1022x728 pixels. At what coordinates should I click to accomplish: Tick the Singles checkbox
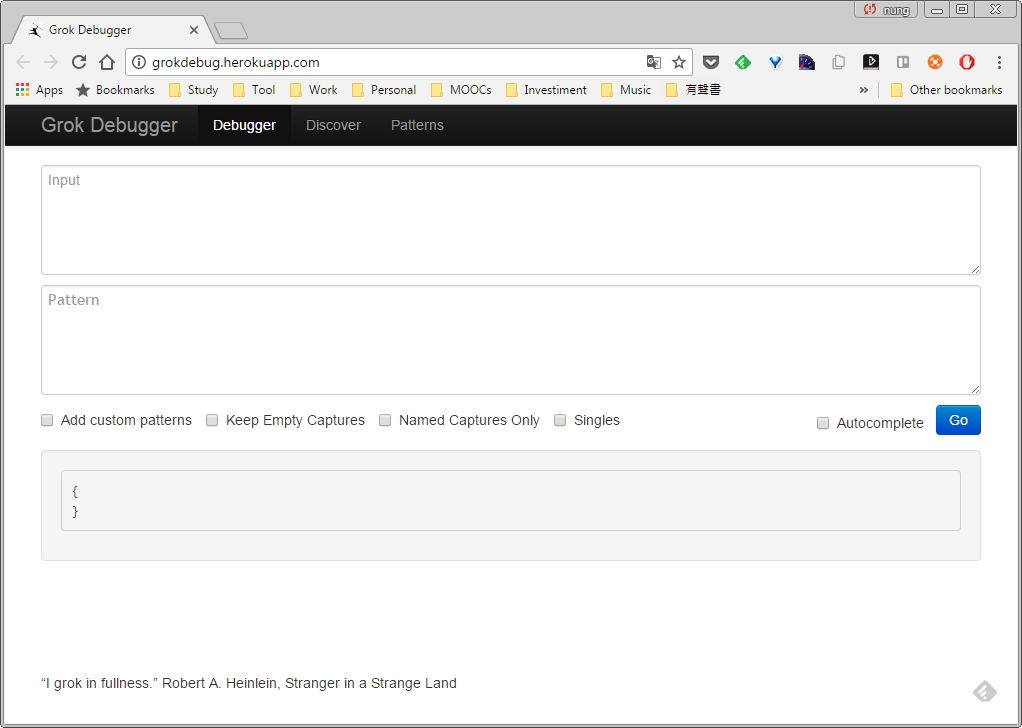[x=560, y=420]
